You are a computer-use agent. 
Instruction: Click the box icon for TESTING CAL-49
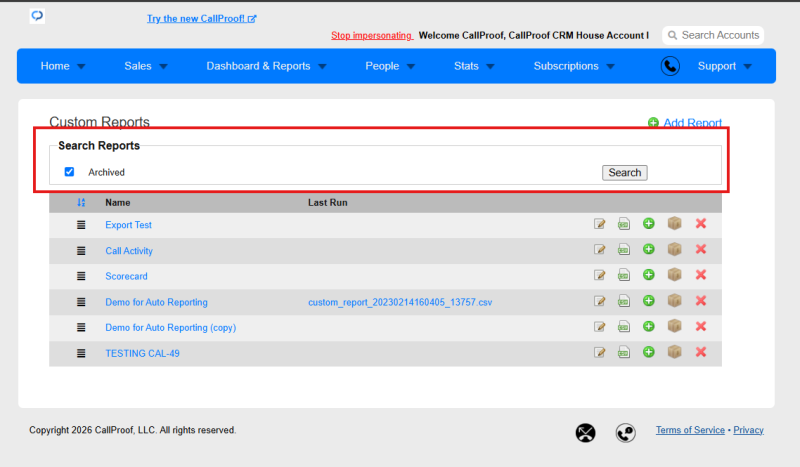(x=674, y=351)
